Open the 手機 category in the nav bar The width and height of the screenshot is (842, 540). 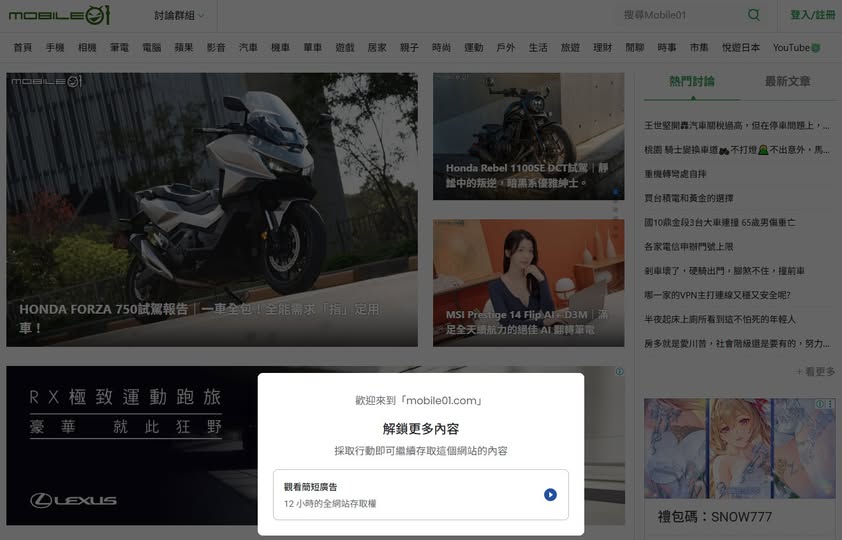click(x=55, y=48)
